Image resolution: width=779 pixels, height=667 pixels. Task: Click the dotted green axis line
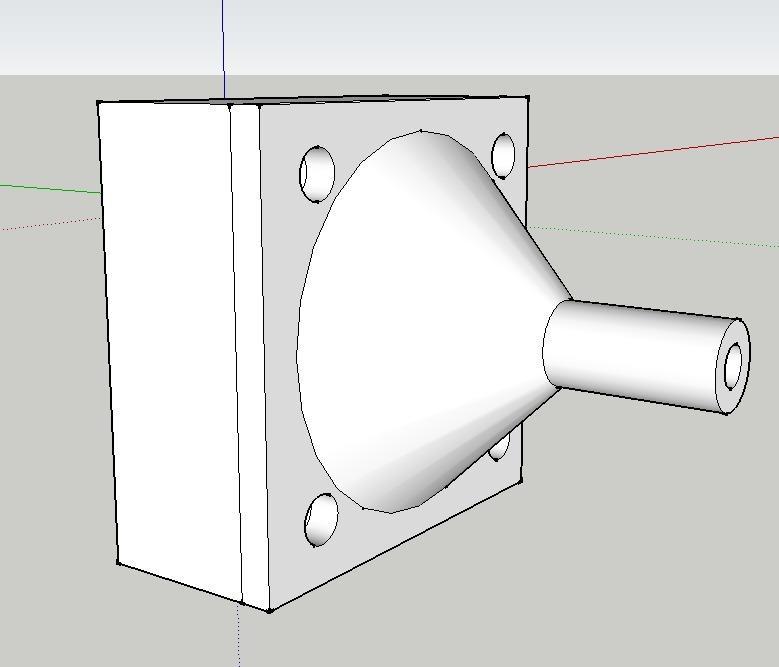click(653, 236)
